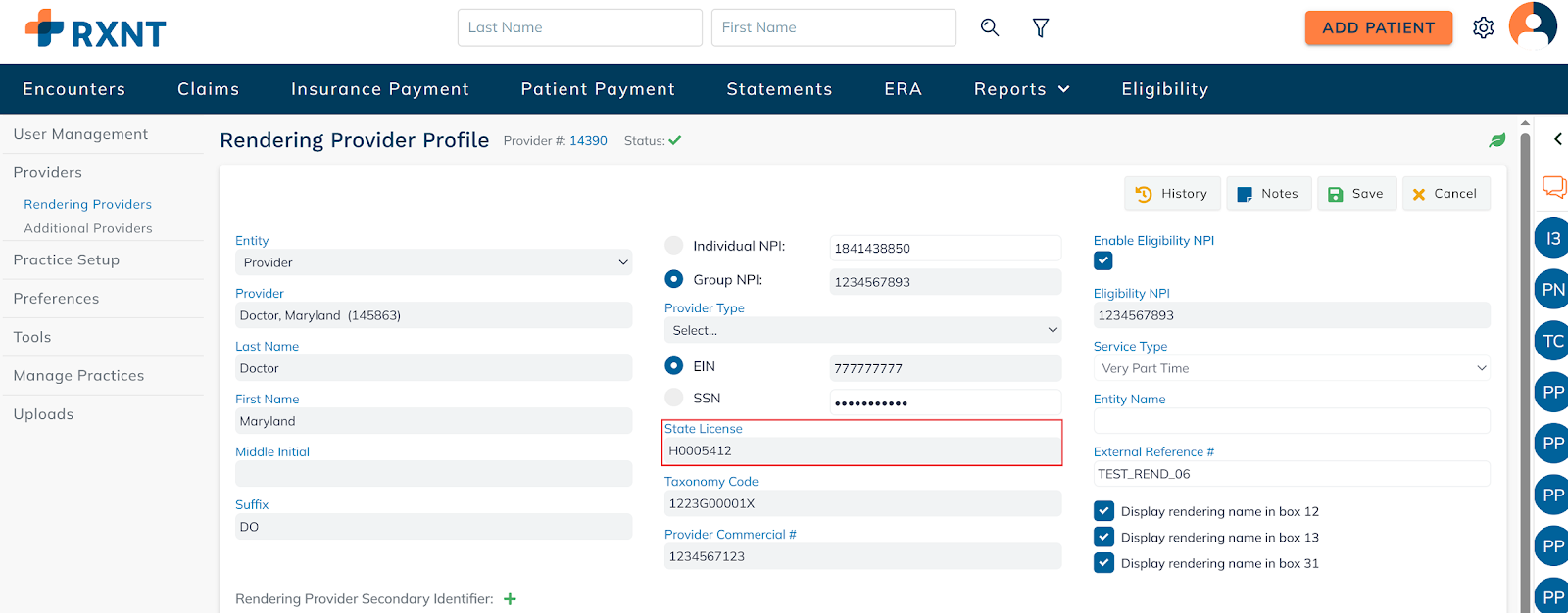The width and height of the screenshot is (1568, 613).
Task: Open the Service Type dropdown
Action: pyautogui.click(x=1291, y=368)
